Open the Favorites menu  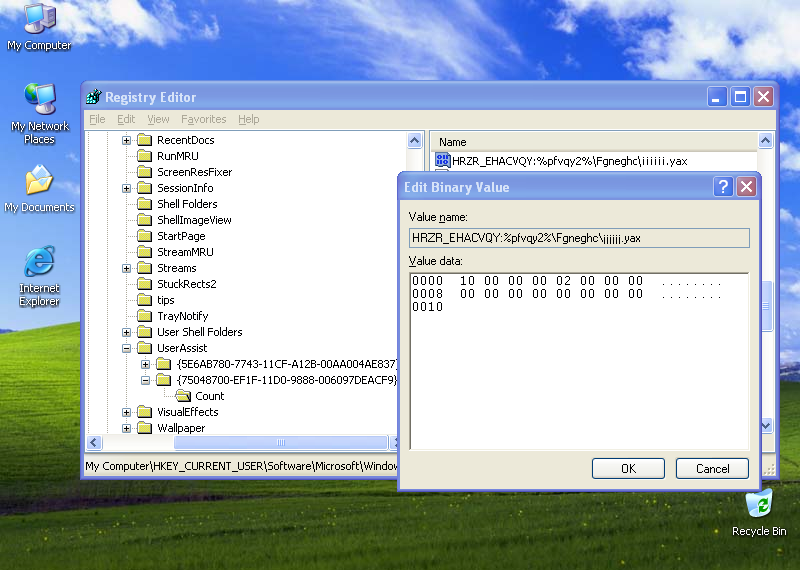point(204,119)
